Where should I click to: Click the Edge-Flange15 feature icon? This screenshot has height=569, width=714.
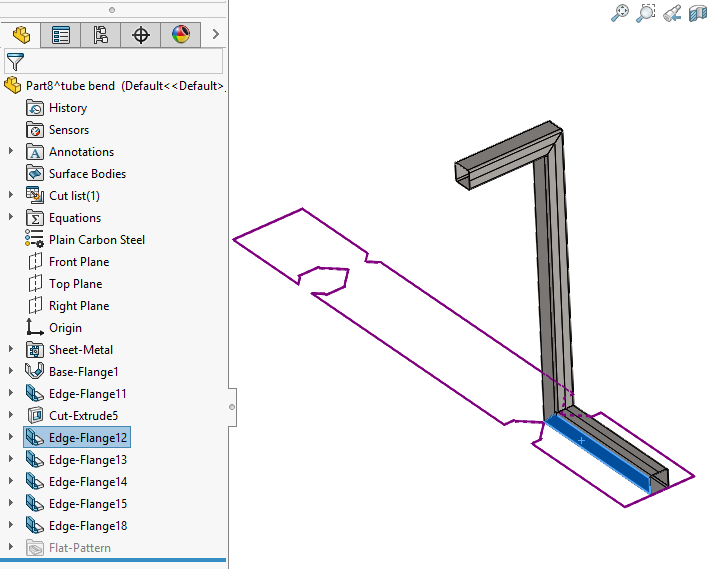[x=35, y=503]
